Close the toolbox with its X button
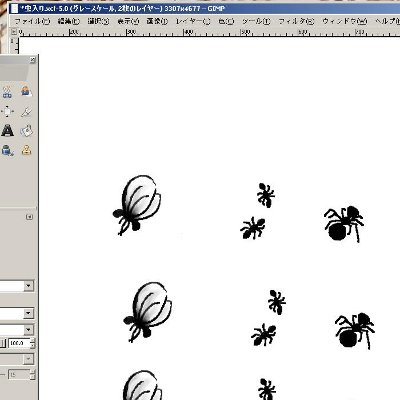 coord(32,60)
